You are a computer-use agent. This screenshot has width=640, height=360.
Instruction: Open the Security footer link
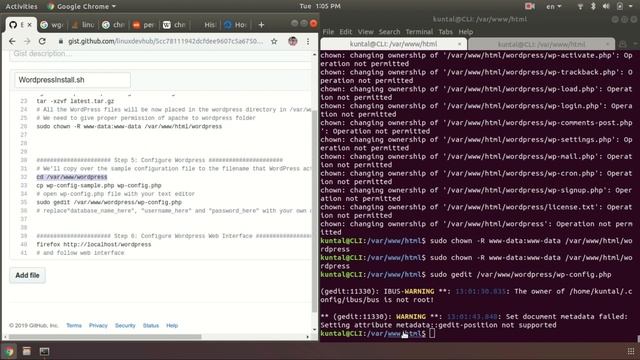point(125,325)
